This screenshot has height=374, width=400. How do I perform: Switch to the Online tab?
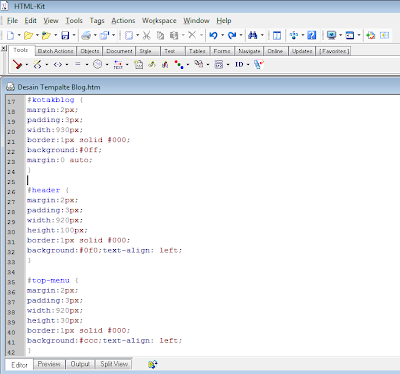tap(275, 51)
